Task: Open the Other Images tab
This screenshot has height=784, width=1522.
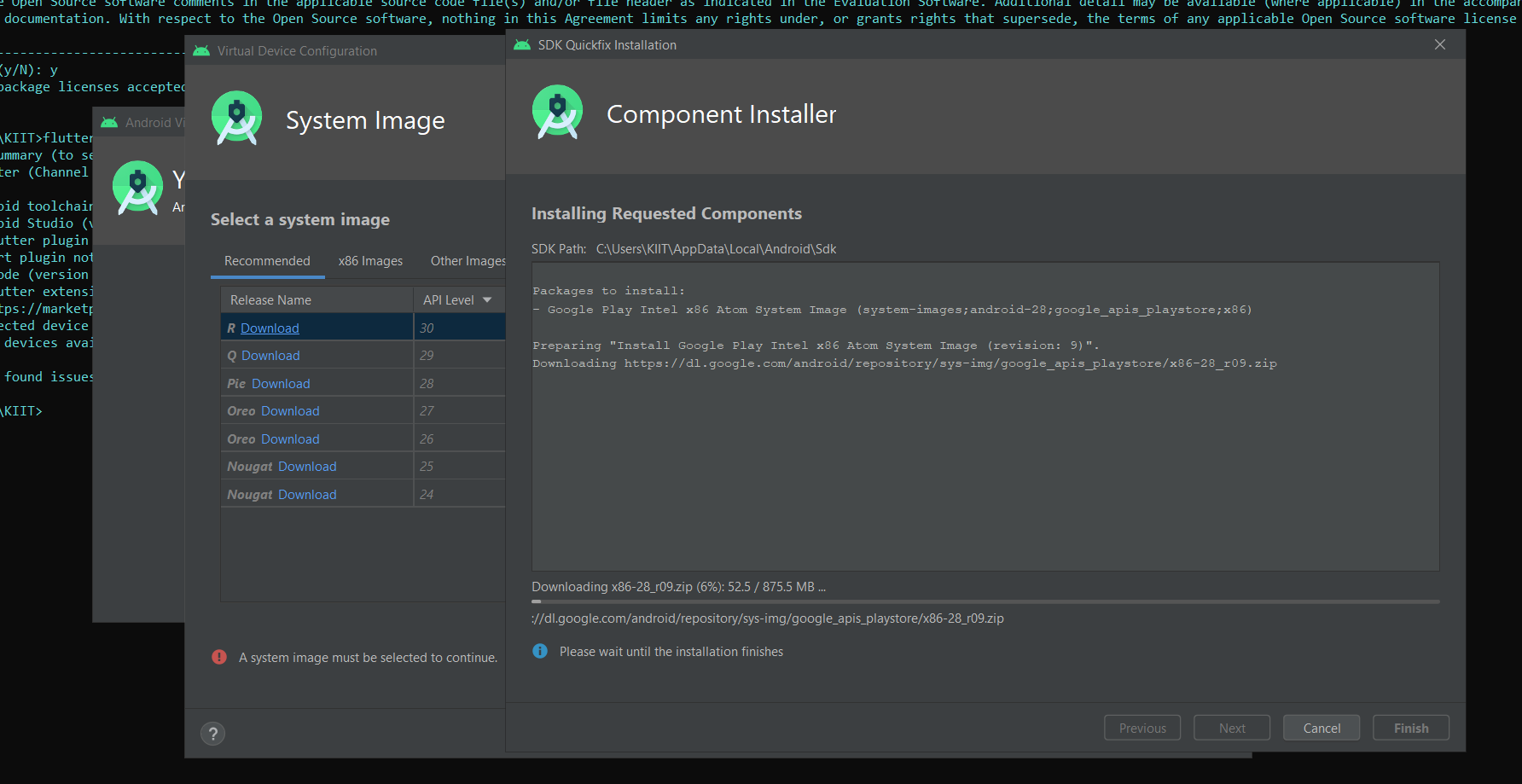Action: coord(468,261)
